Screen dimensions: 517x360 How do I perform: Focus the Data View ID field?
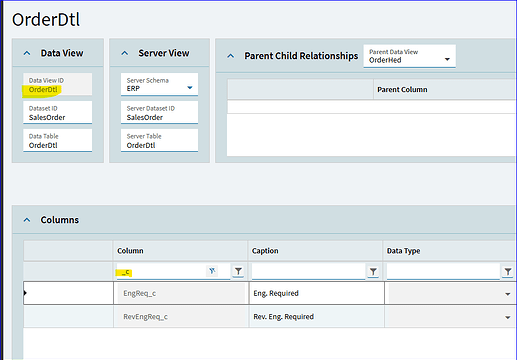click(57, 85)
